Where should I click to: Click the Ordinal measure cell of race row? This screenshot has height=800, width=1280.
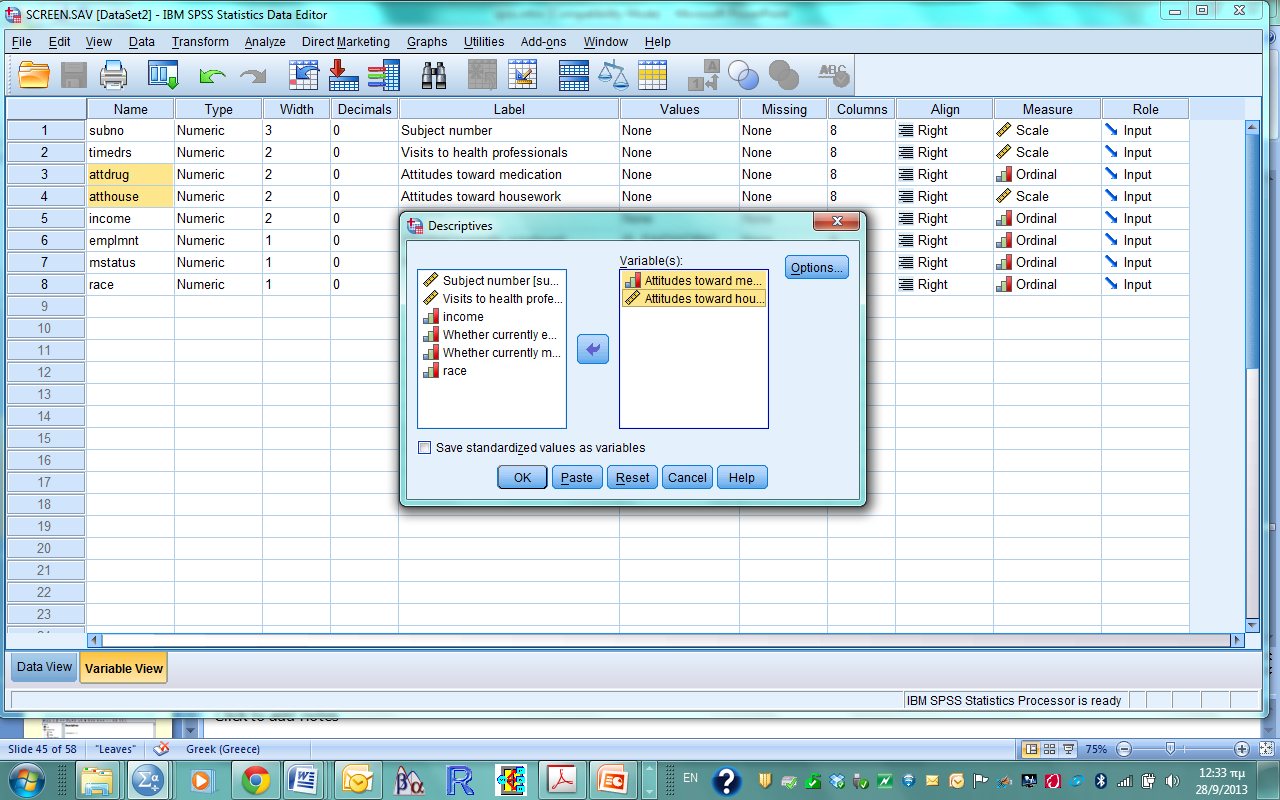click(x=1048, y=285)
